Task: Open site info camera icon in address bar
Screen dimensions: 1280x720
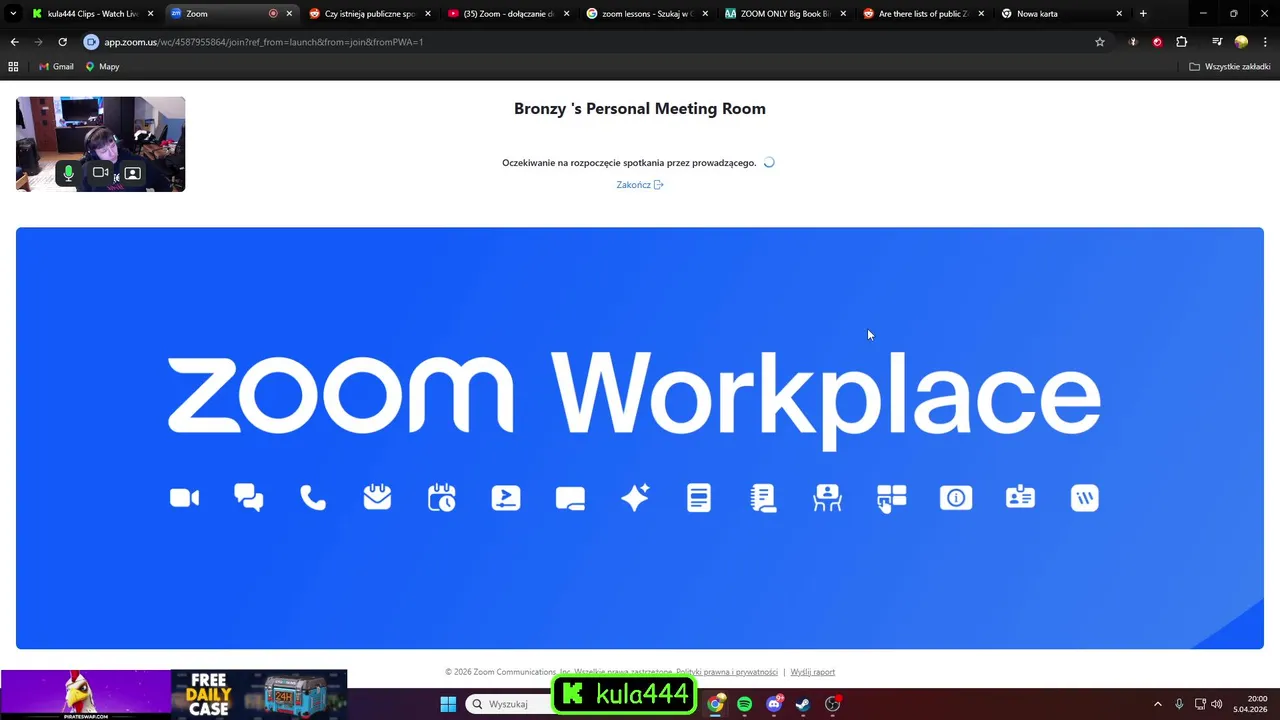Action: [91, 42]
